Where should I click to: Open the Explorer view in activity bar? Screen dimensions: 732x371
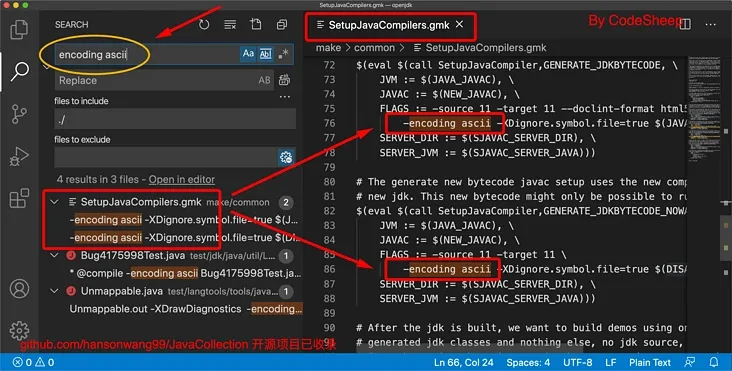[19, 29]
